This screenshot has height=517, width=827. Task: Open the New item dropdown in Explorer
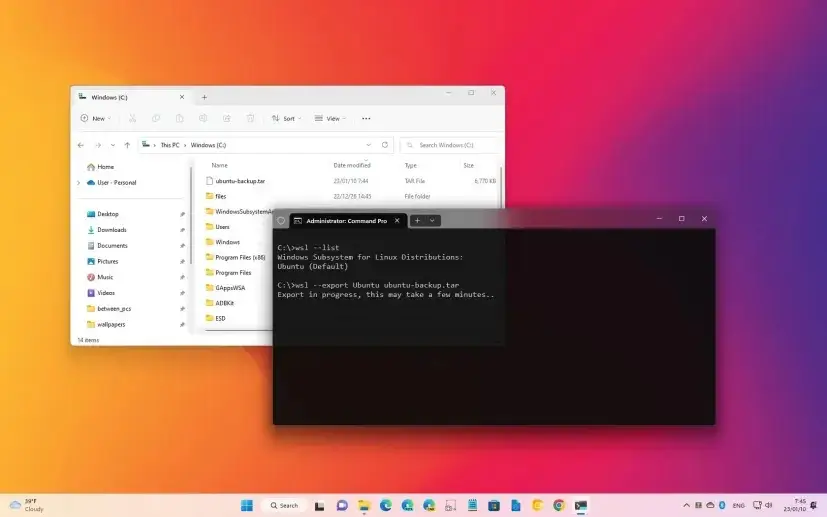tap(95, 119)
